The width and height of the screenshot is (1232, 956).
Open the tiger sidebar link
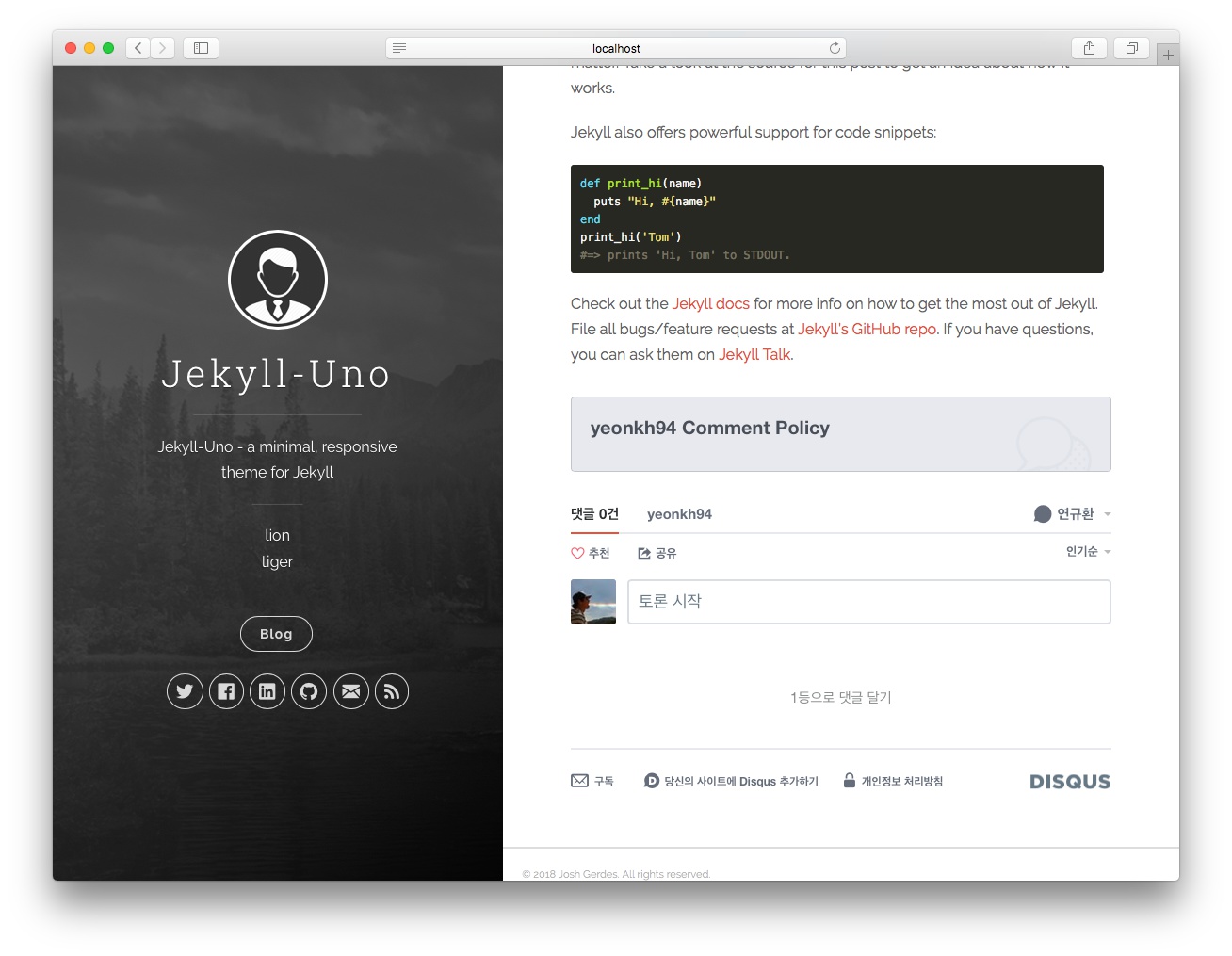tap(277, 561)
